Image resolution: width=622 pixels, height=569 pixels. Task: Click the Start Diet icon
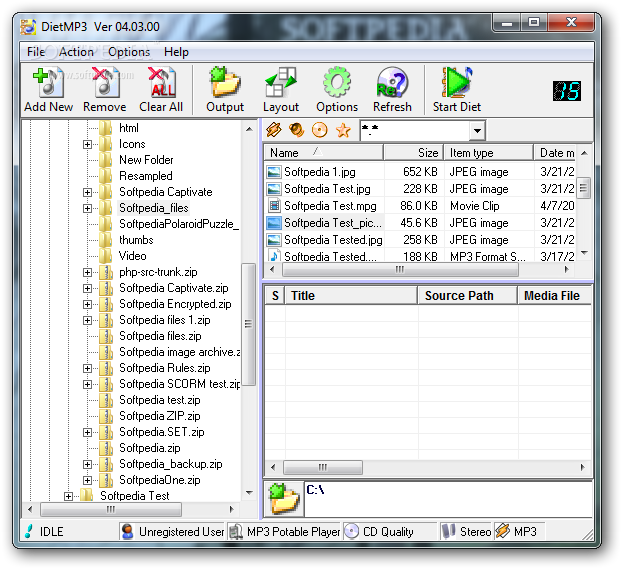point(457,82)
